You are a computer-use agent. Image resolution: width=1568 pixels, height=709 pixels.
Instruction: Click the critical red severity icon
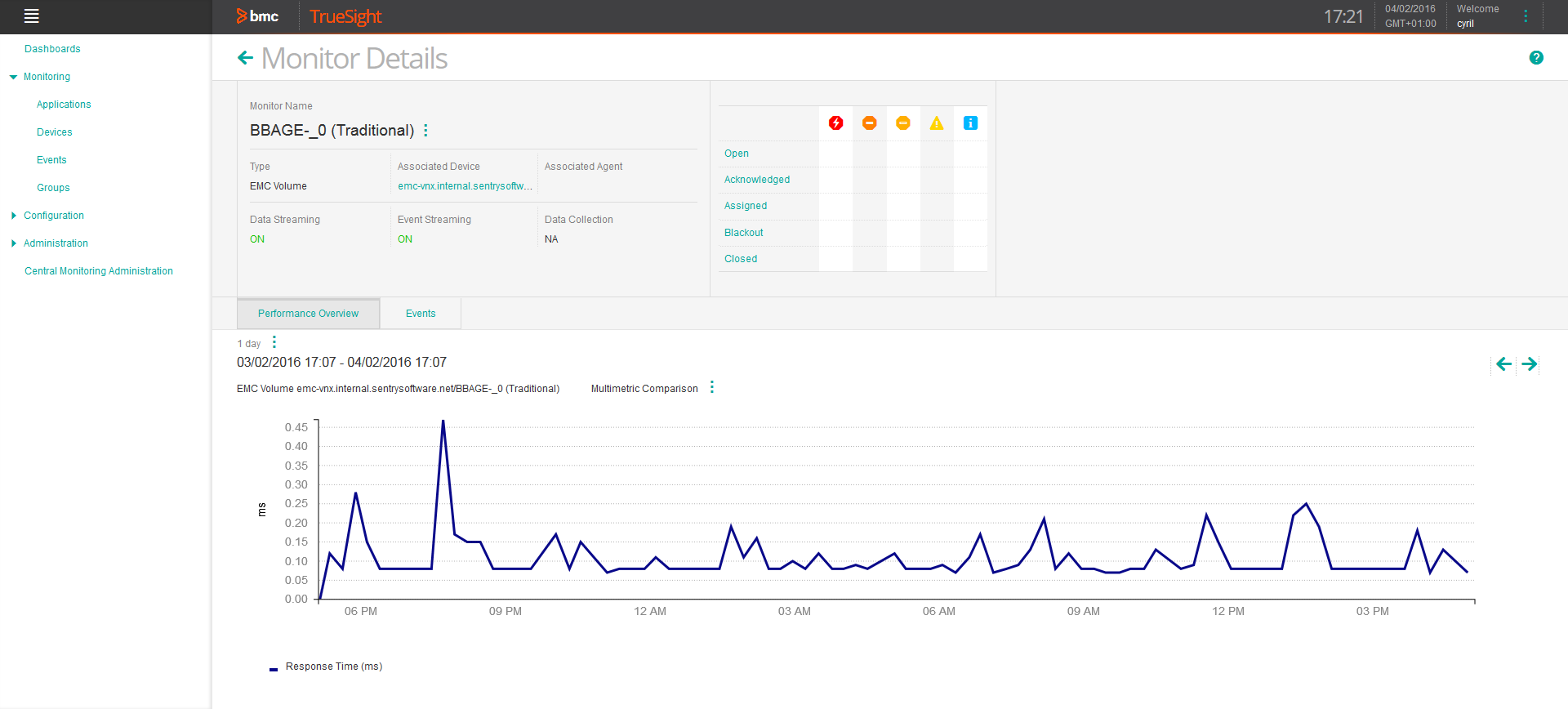835,123
